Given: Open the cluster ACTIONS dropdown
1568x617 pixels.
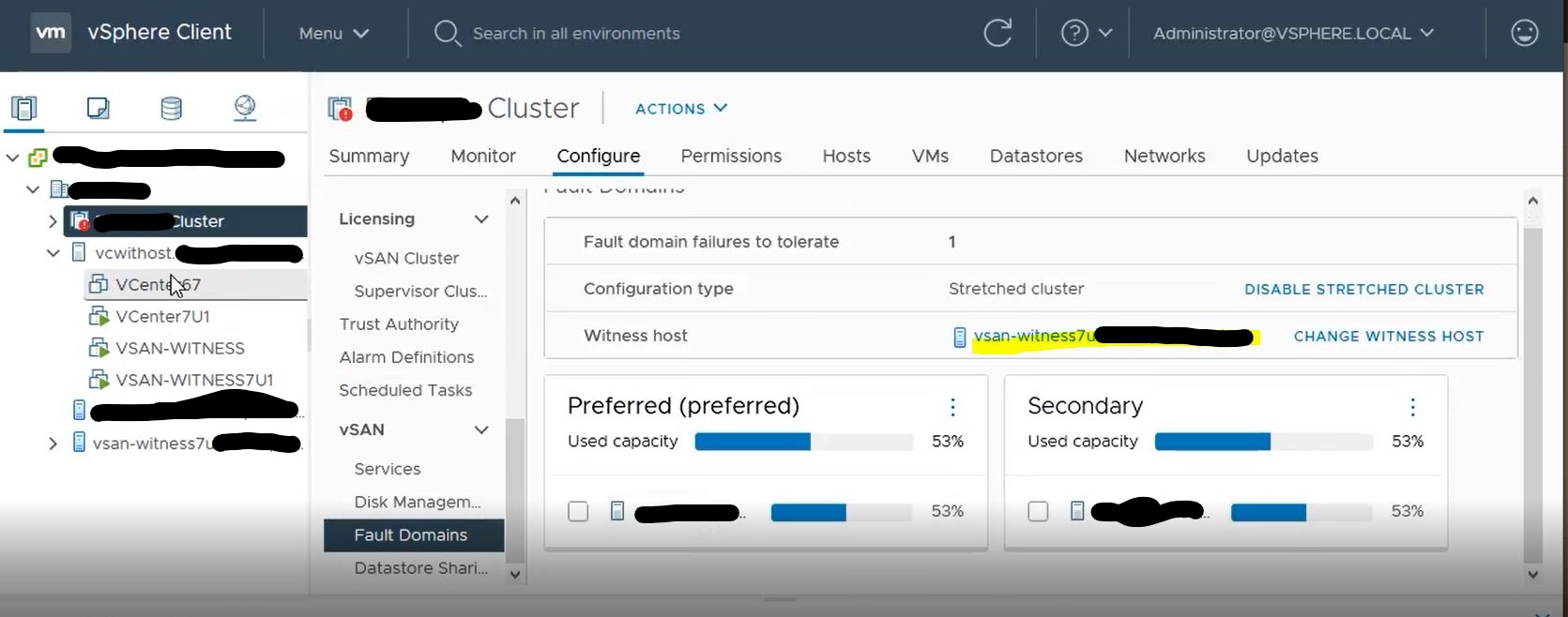Looking at the screenshot, I should (681, 109).
